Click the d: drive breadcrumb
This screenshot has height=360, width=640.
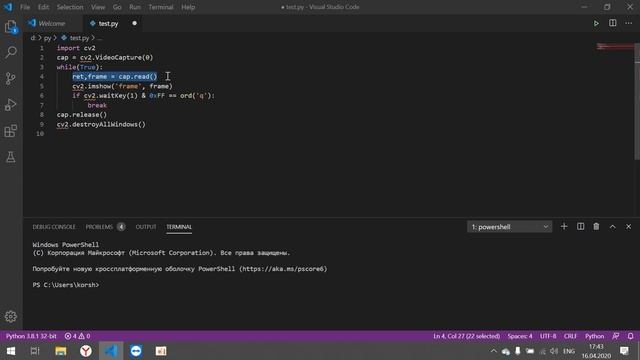click(x=33, y=38)
